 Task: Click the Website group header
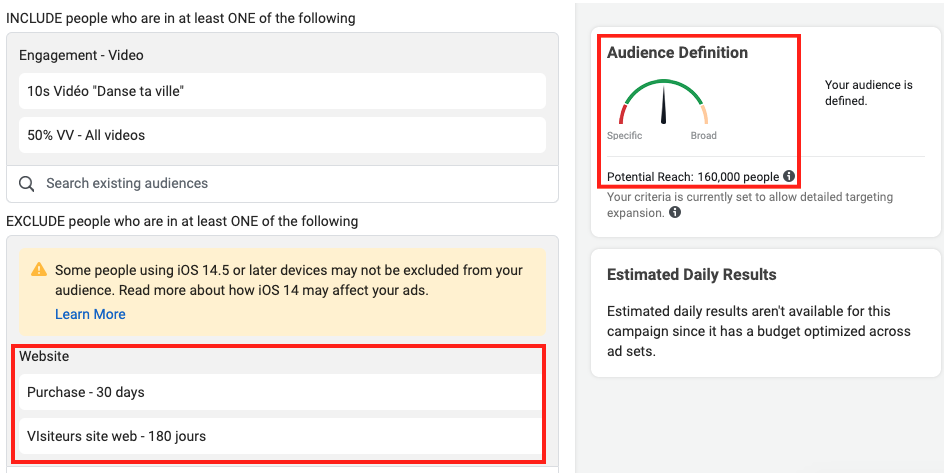point(44,356)
